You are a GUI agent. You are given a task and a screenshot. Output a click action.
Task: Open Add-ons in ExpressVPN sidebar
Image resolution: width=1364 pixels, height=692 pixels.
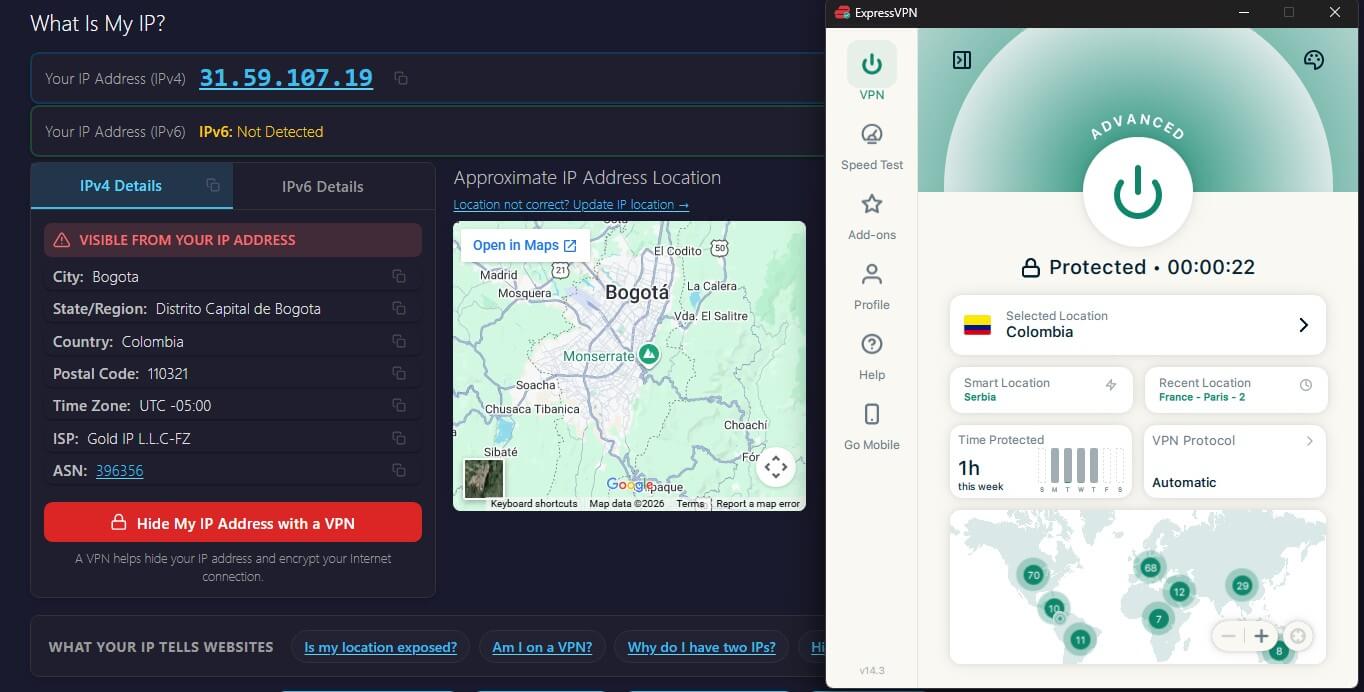[872, 216]
